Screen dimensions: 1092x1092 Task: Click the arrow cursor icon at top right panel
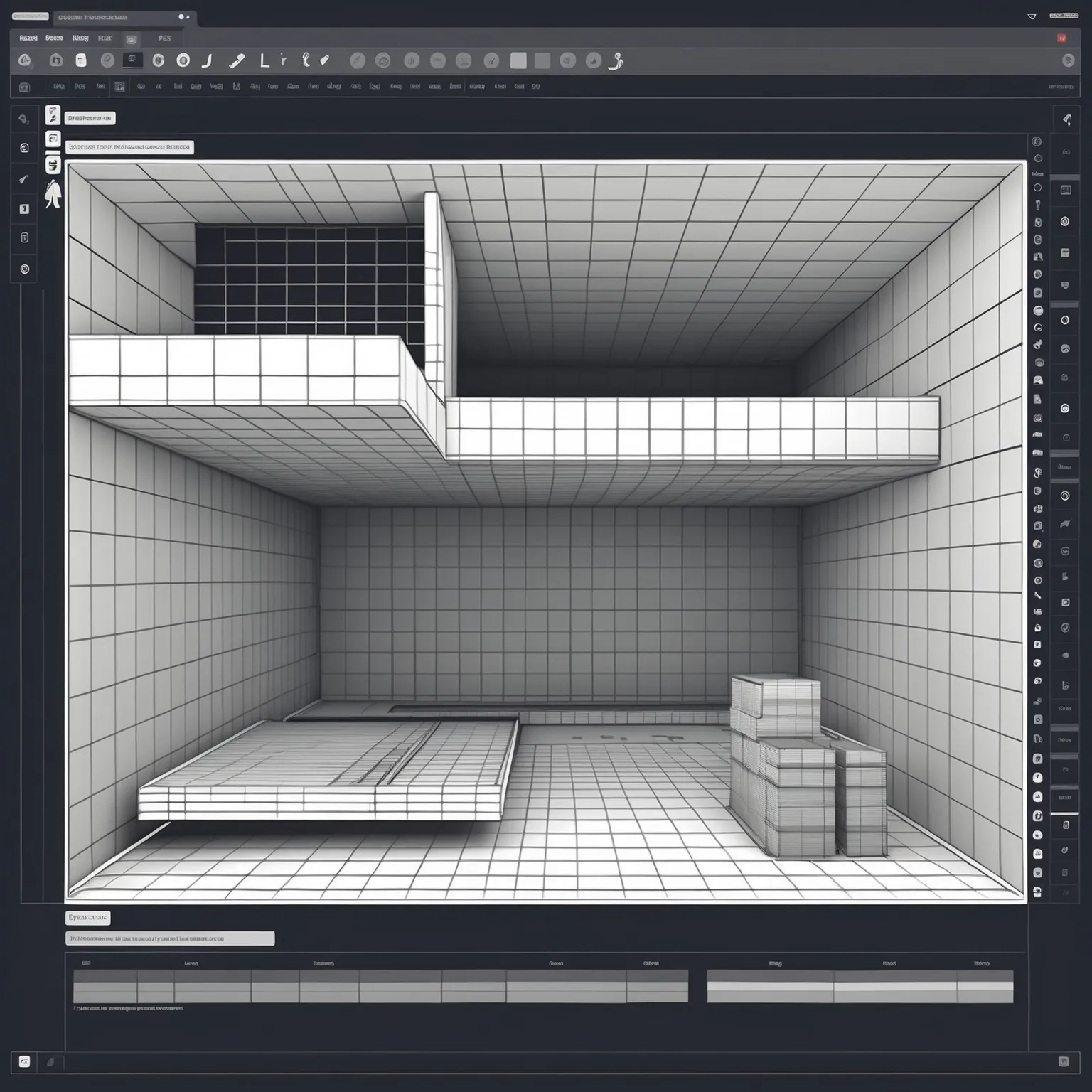point(1066,119)
